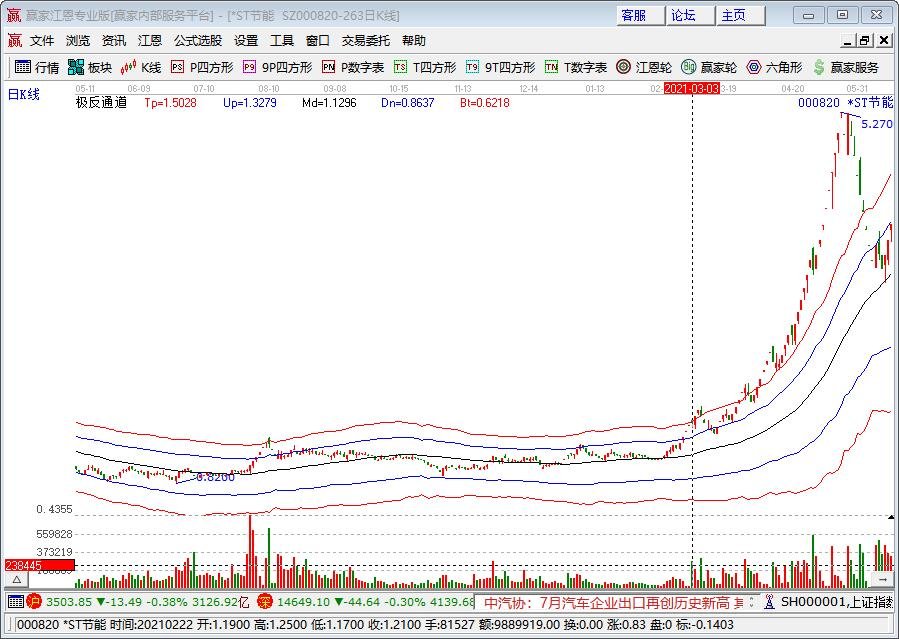Image resolution: width=899 pixels, height=639 pixels.
Task: Open the 江恩轮 Gann wheel tool
Action: click(643, 68)
